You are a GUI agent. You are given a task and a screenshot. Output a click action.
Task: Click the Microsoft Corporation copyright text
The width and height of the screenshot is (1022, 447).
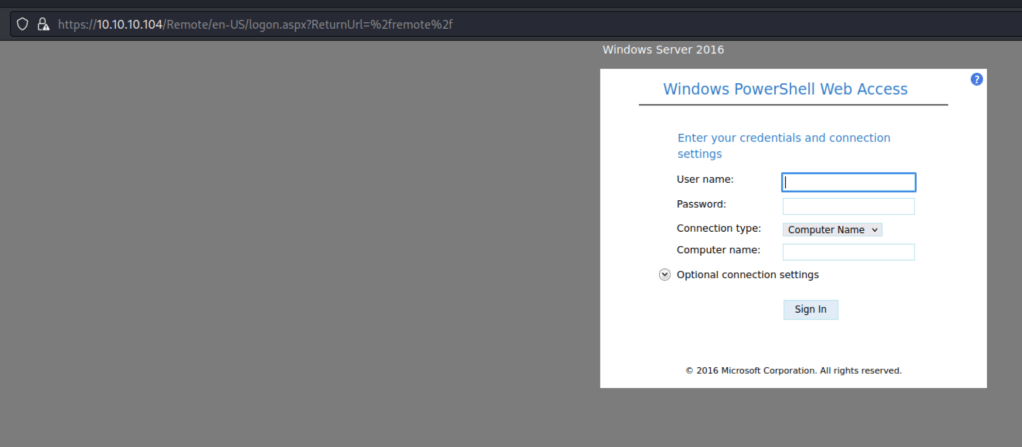click(793, 370)
